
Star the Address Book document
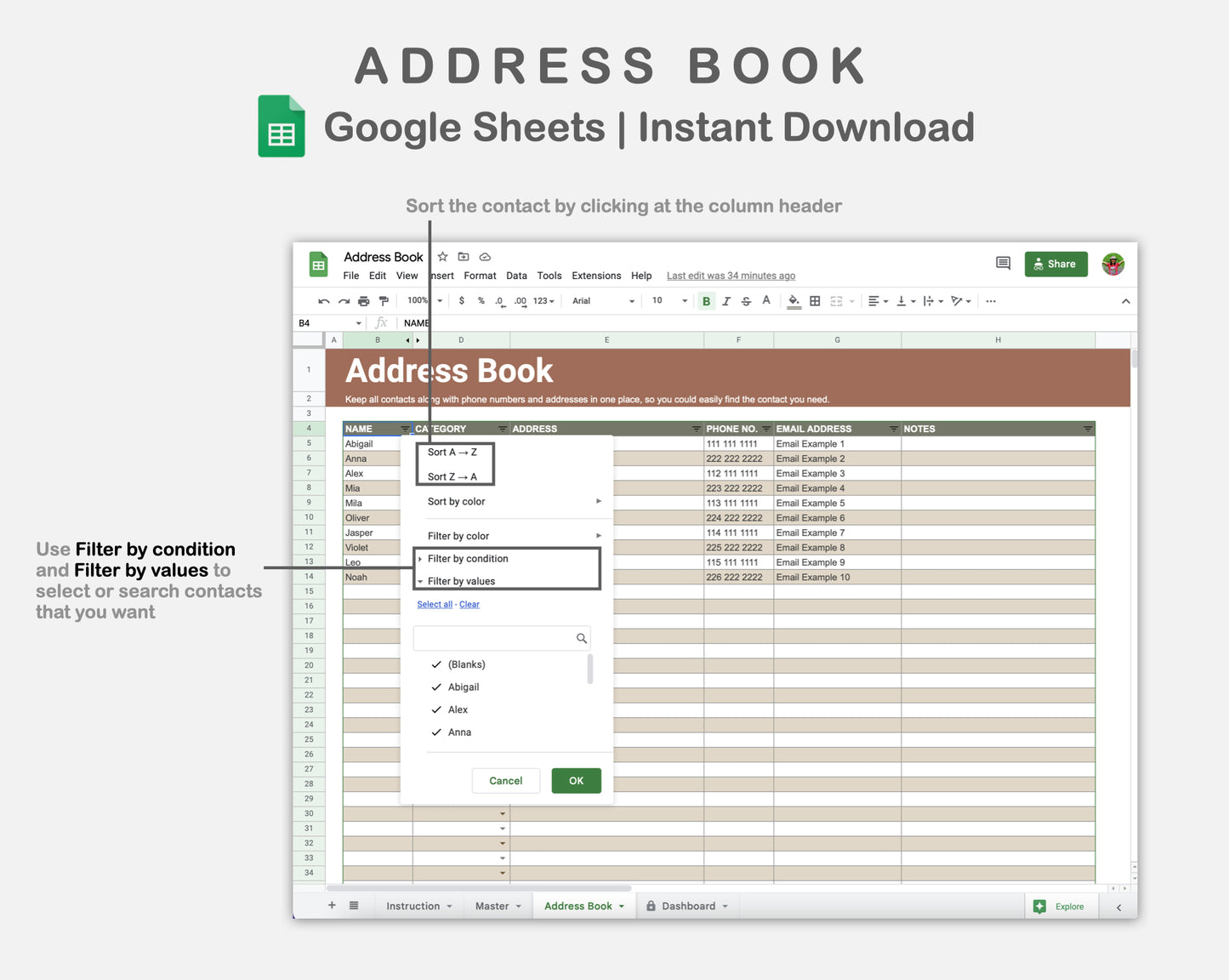click(x=442, y=256)
